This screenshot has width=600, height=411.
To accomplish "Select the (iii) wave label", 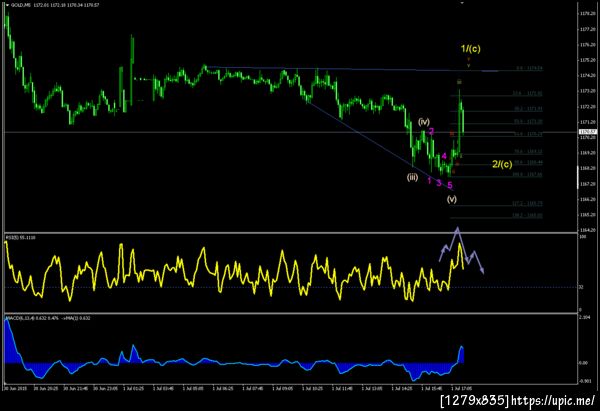I will (x=412, y=177).
